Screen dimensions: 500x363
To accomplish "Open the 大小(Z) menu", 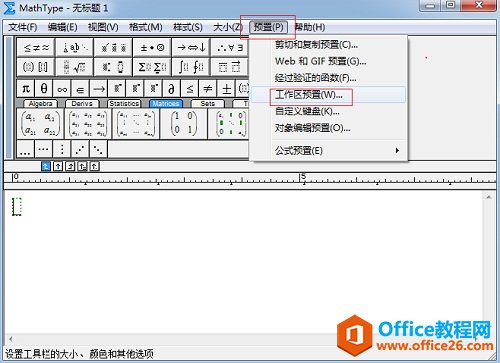I will (228, 27).
